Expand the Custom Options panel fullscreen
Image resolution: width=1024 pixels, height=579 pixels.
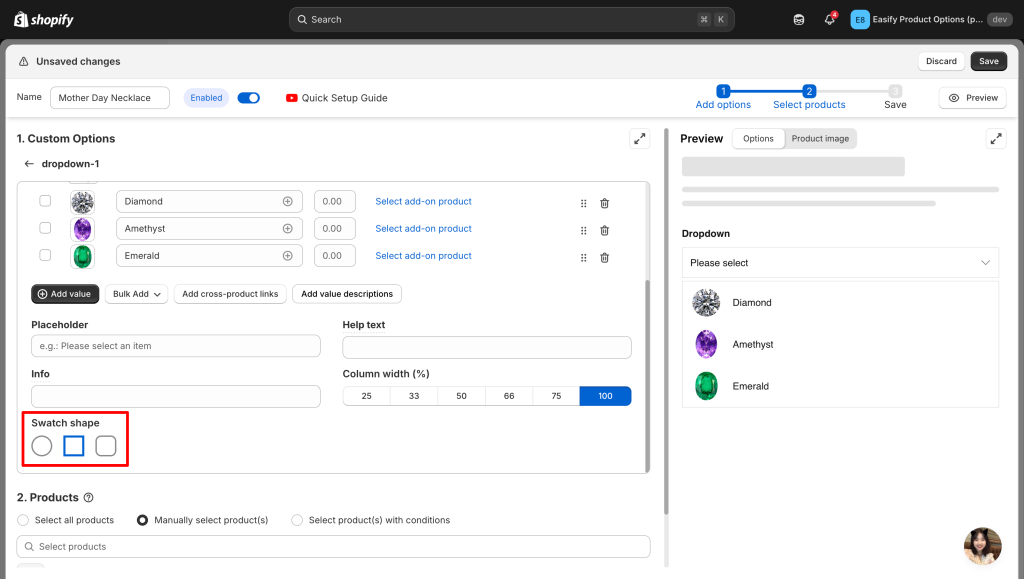tap(639, 139)
